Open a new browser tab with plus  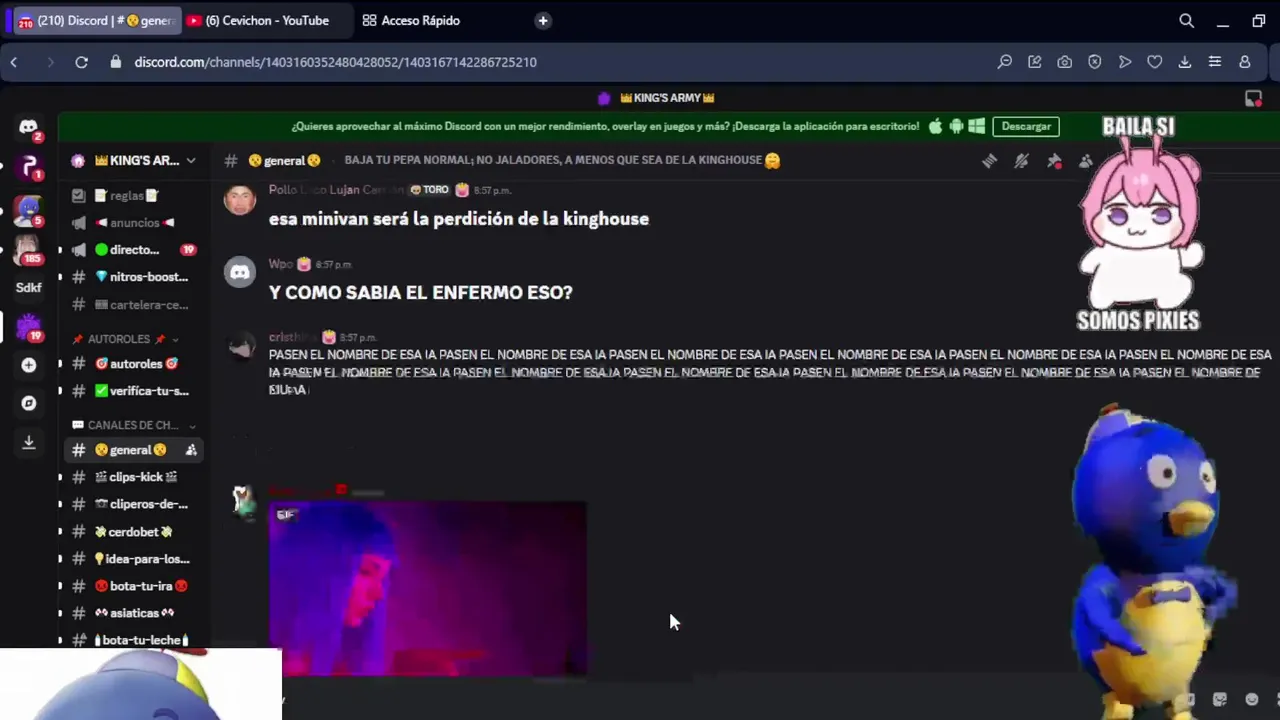click(542, 20)
